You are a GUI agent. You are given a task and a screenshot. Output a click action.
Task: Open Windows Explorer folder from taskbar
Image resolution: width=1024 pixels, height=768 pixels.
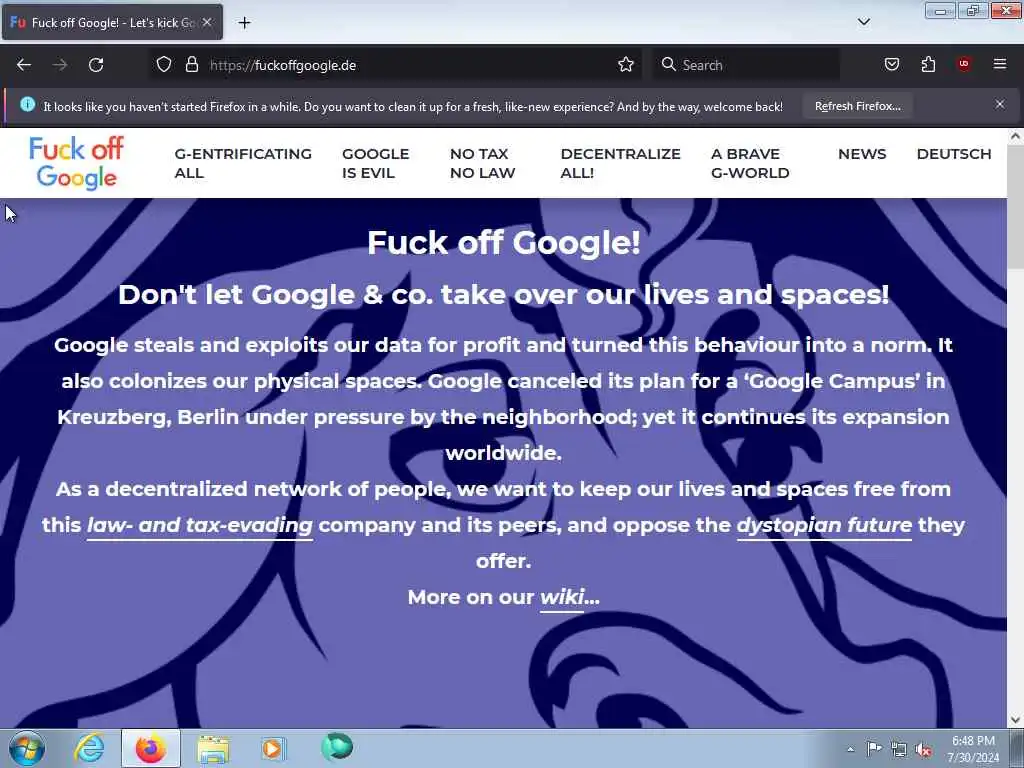click(x=213, y=748)
